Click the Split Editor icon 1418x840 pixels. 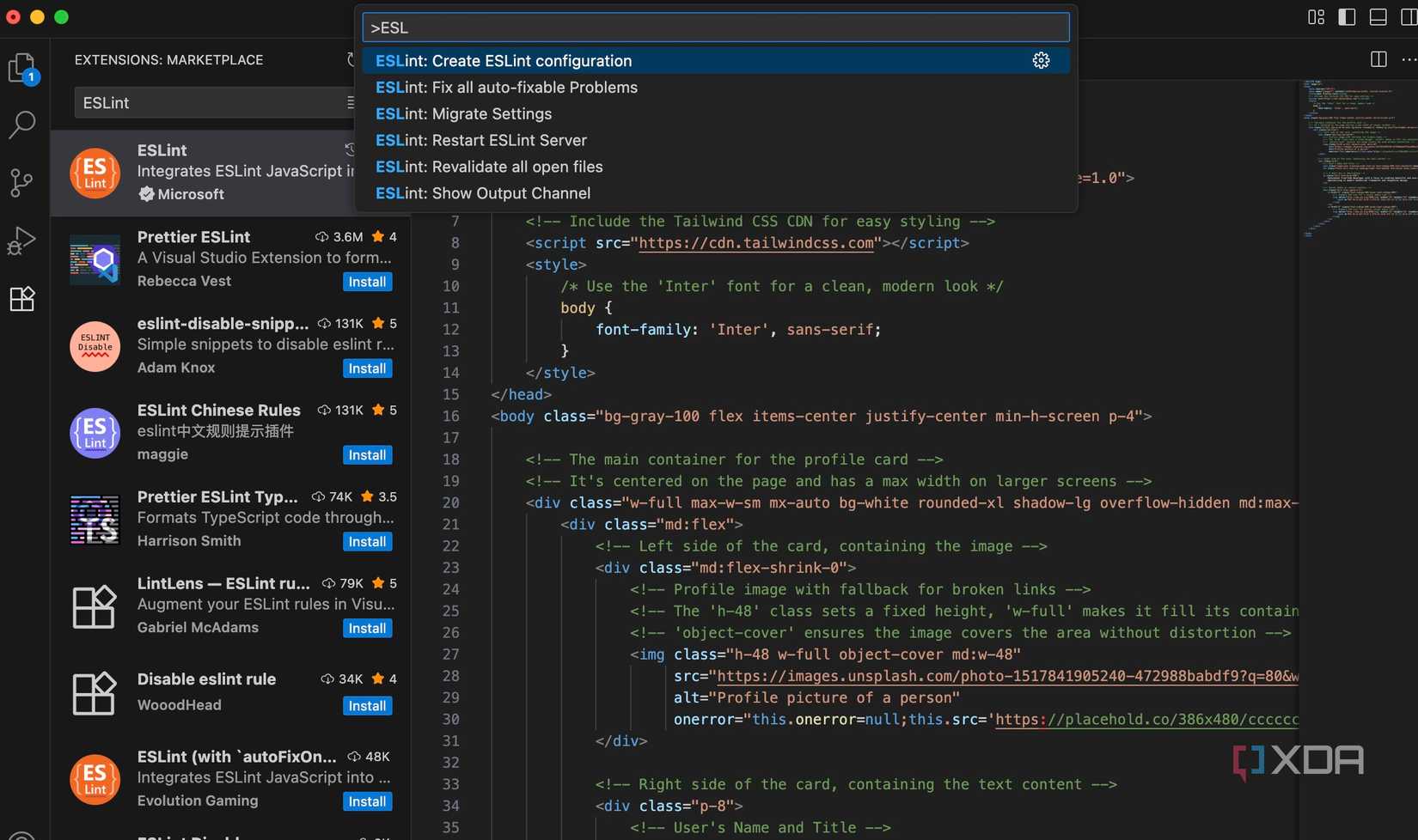(1378, 59)
